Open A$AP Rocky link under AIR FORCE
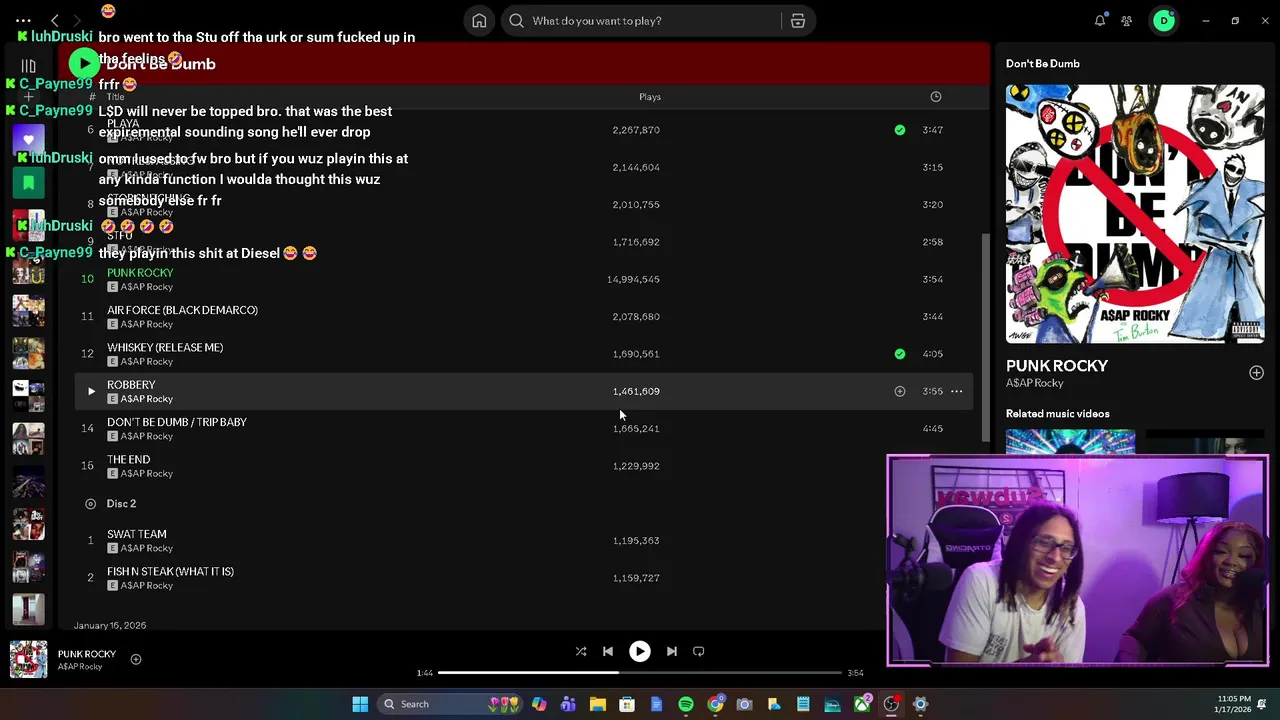This screenshot has width=1280, height=720. 147,324
